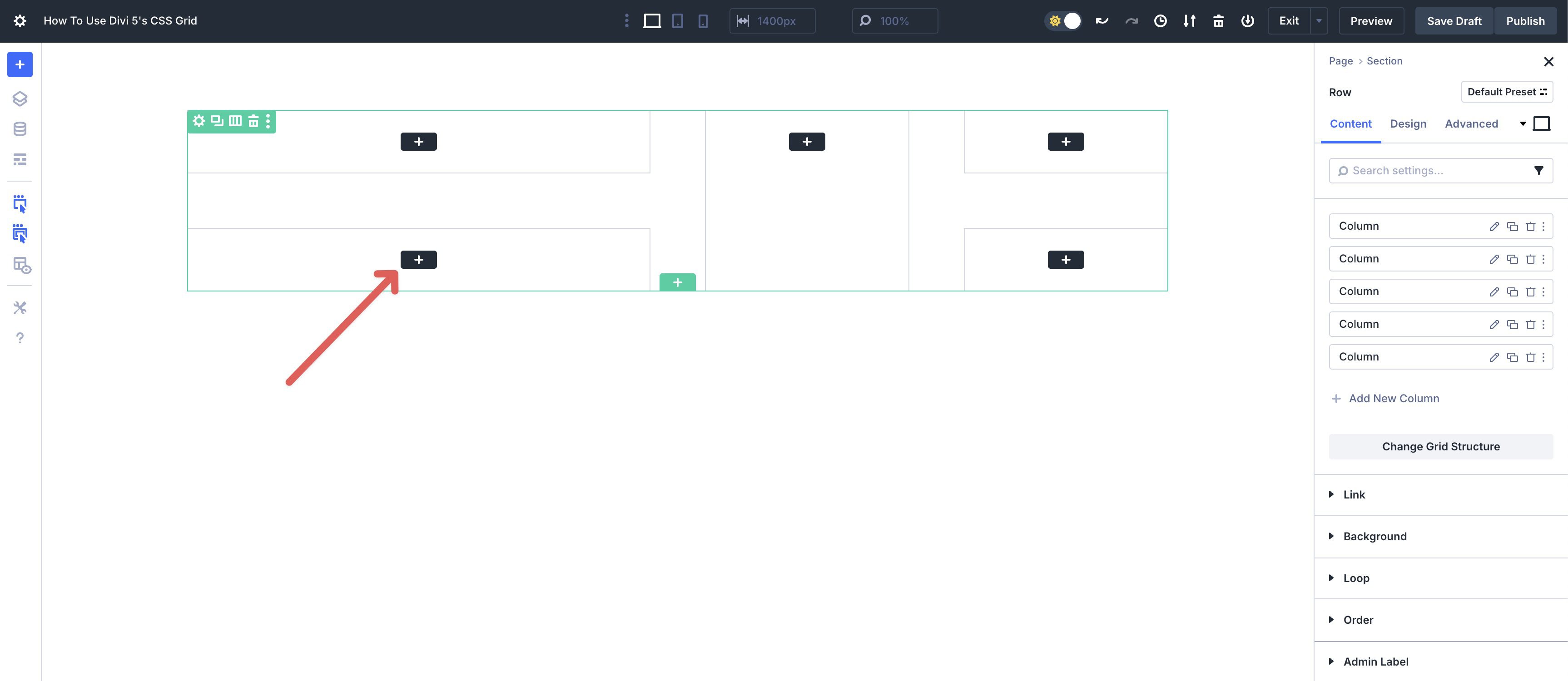Duplicate the row using the green toolbar icon
The height and width of the screenshot is (681, 1568).
point(217,120)
